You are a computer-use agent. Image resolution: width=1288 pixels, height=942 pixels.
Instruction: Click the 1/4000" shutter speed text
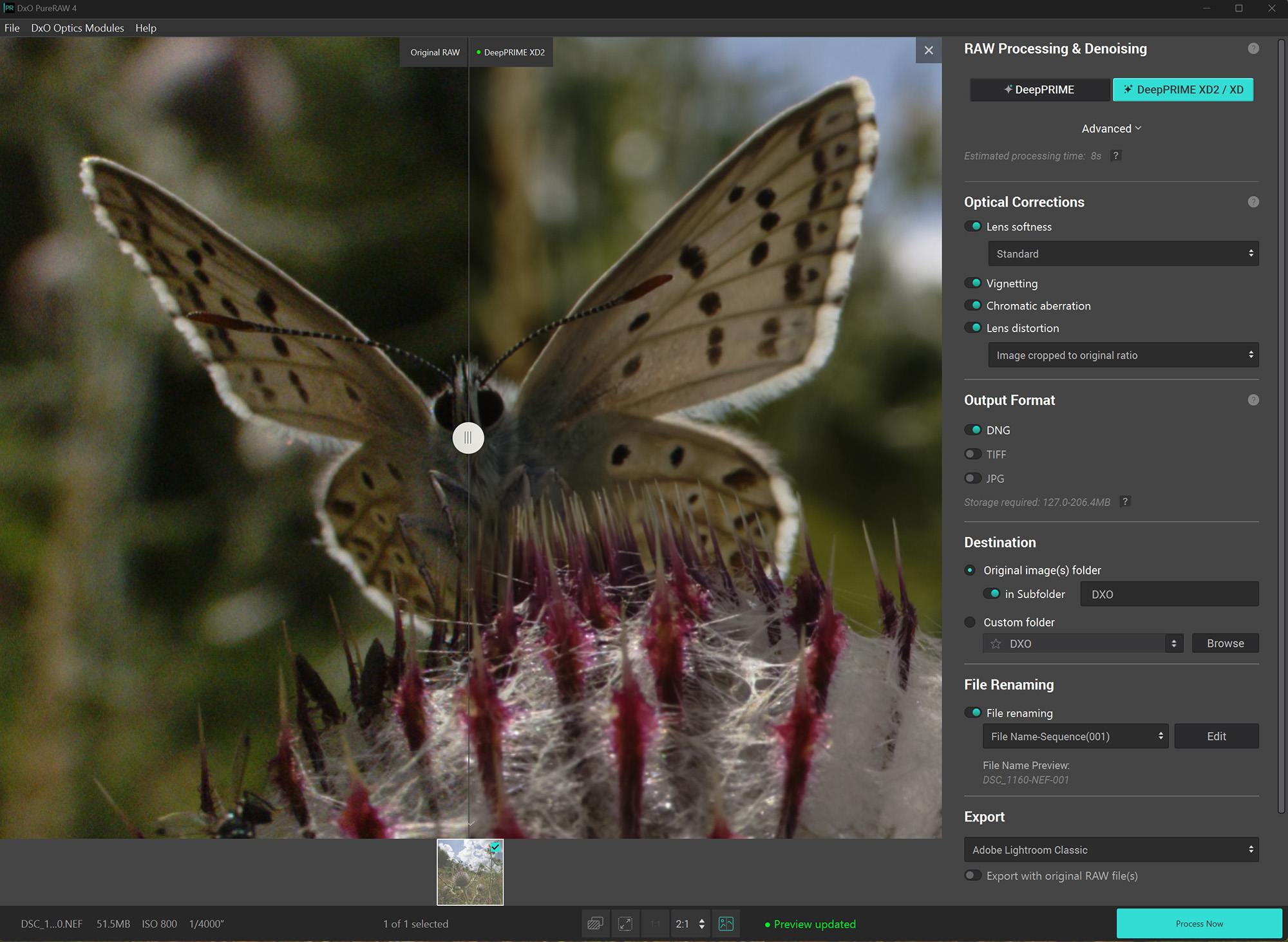[x=206, y=924]
